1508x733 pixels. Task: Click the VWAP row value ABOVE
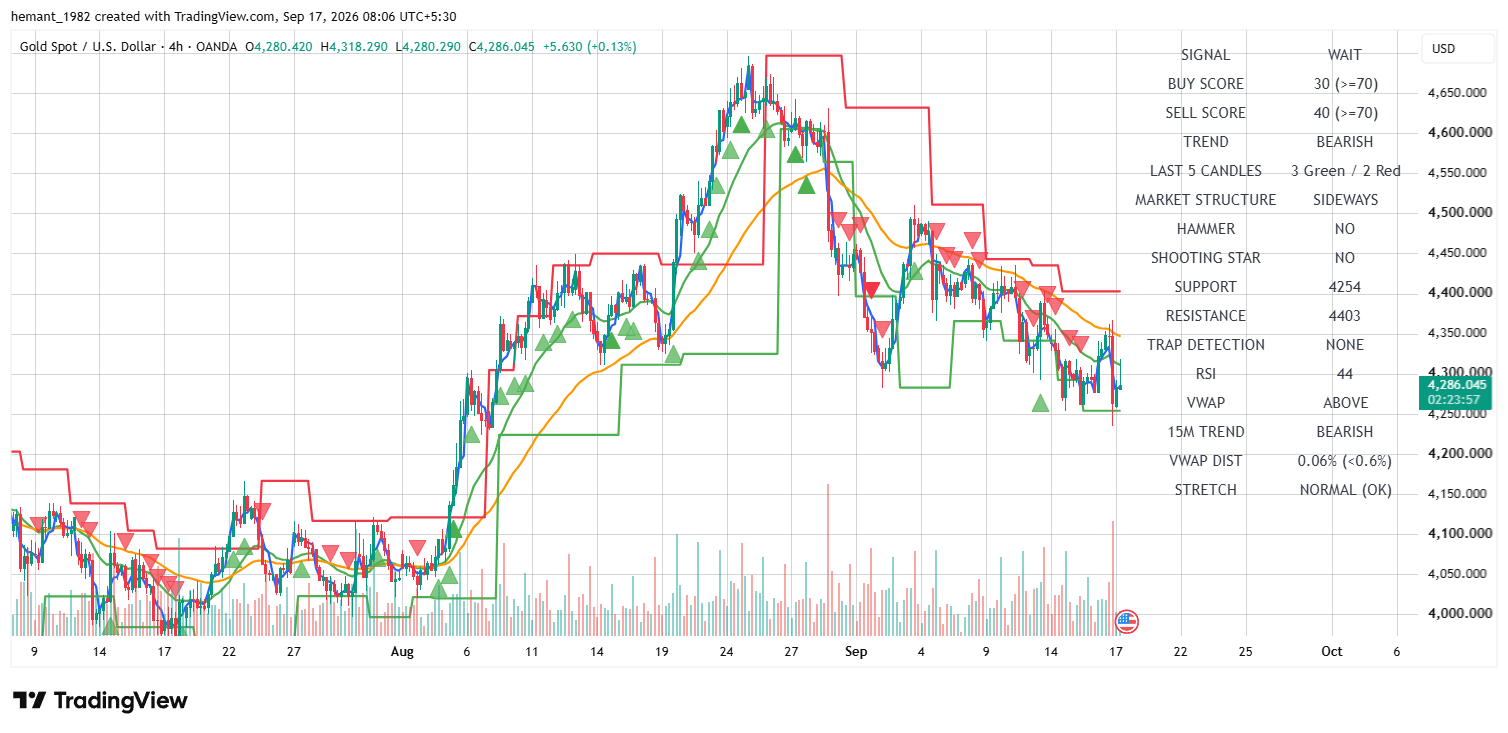tap(1345, 403)
